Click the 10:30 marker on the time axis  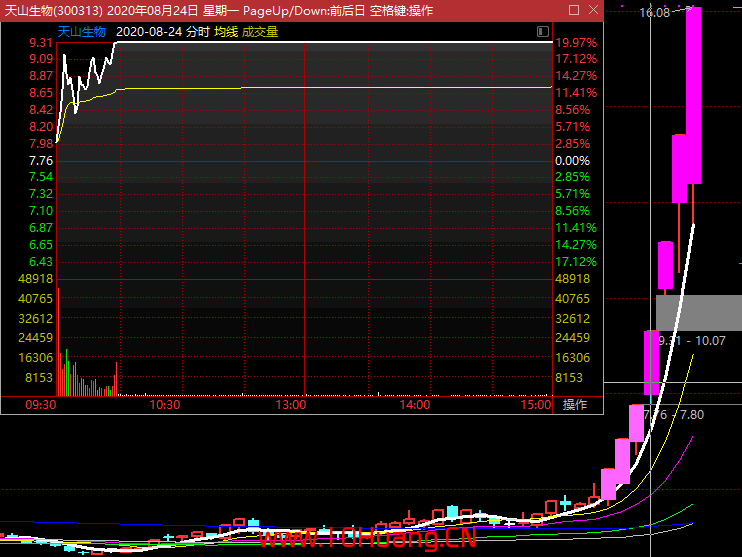click(x=165, y=405)
